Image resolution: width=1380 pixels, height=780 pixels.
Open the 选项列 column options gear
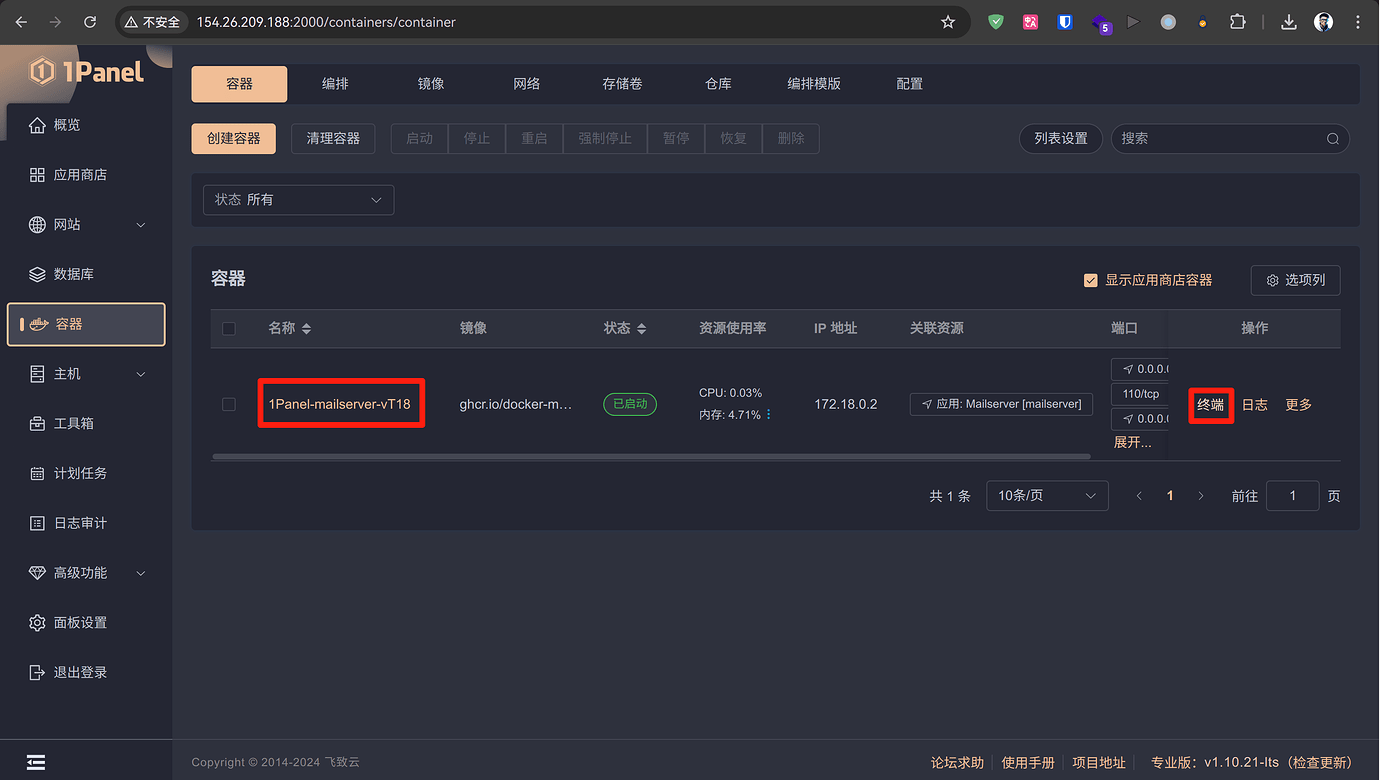click(1295, 280)
